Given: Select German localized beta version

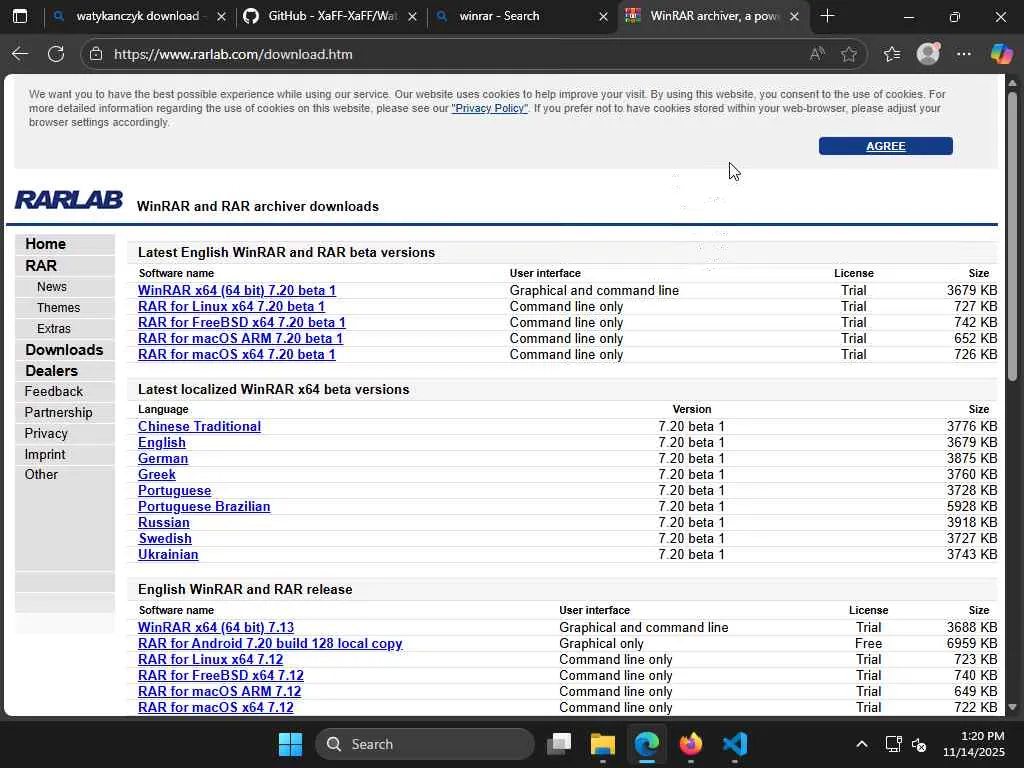Looking at the screenshot, I should pyautogui.click(x=163, y=458).
